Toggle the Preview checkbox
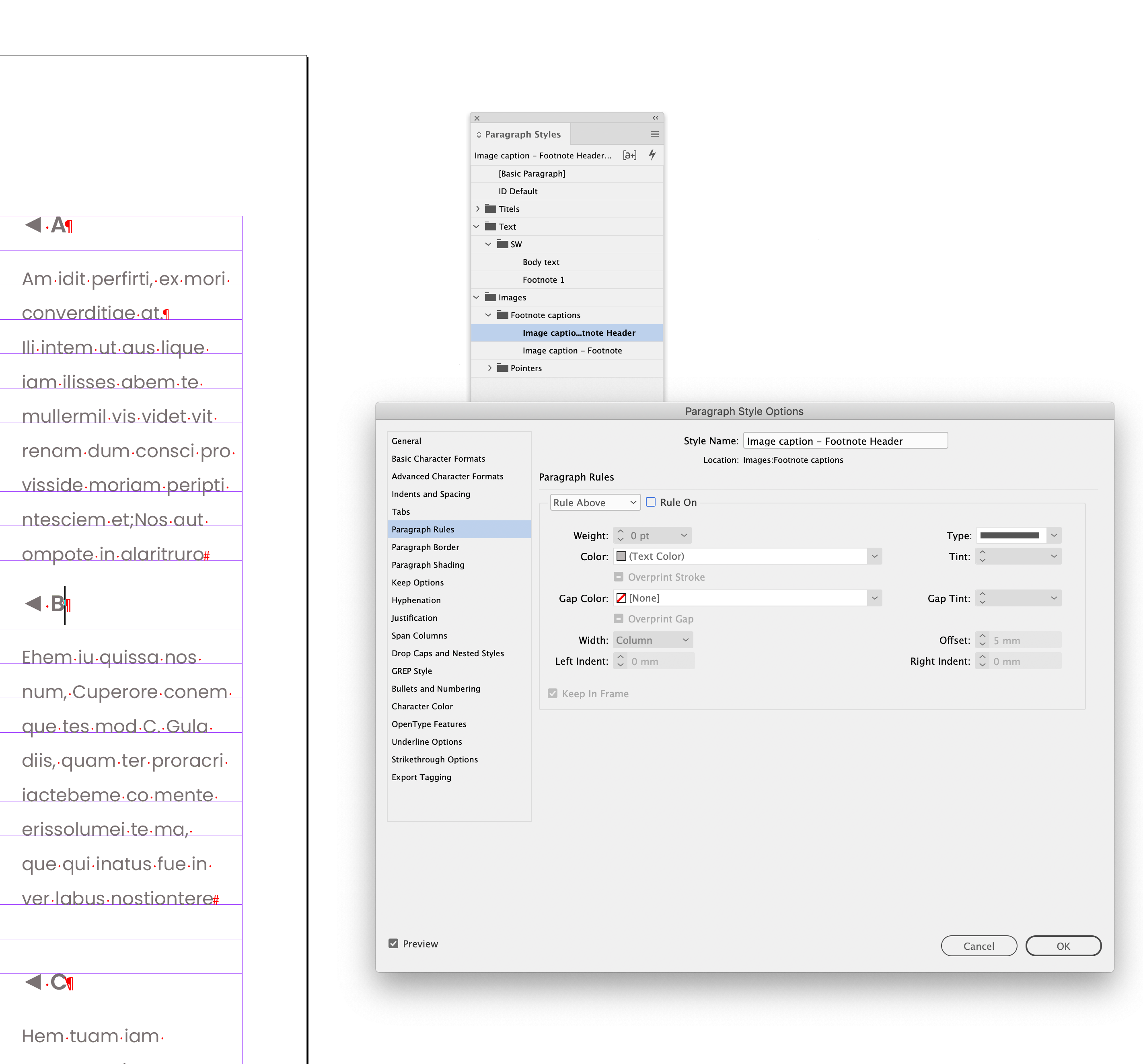The height and width of the screenshot is (1064, 1143). coord(393,943)
